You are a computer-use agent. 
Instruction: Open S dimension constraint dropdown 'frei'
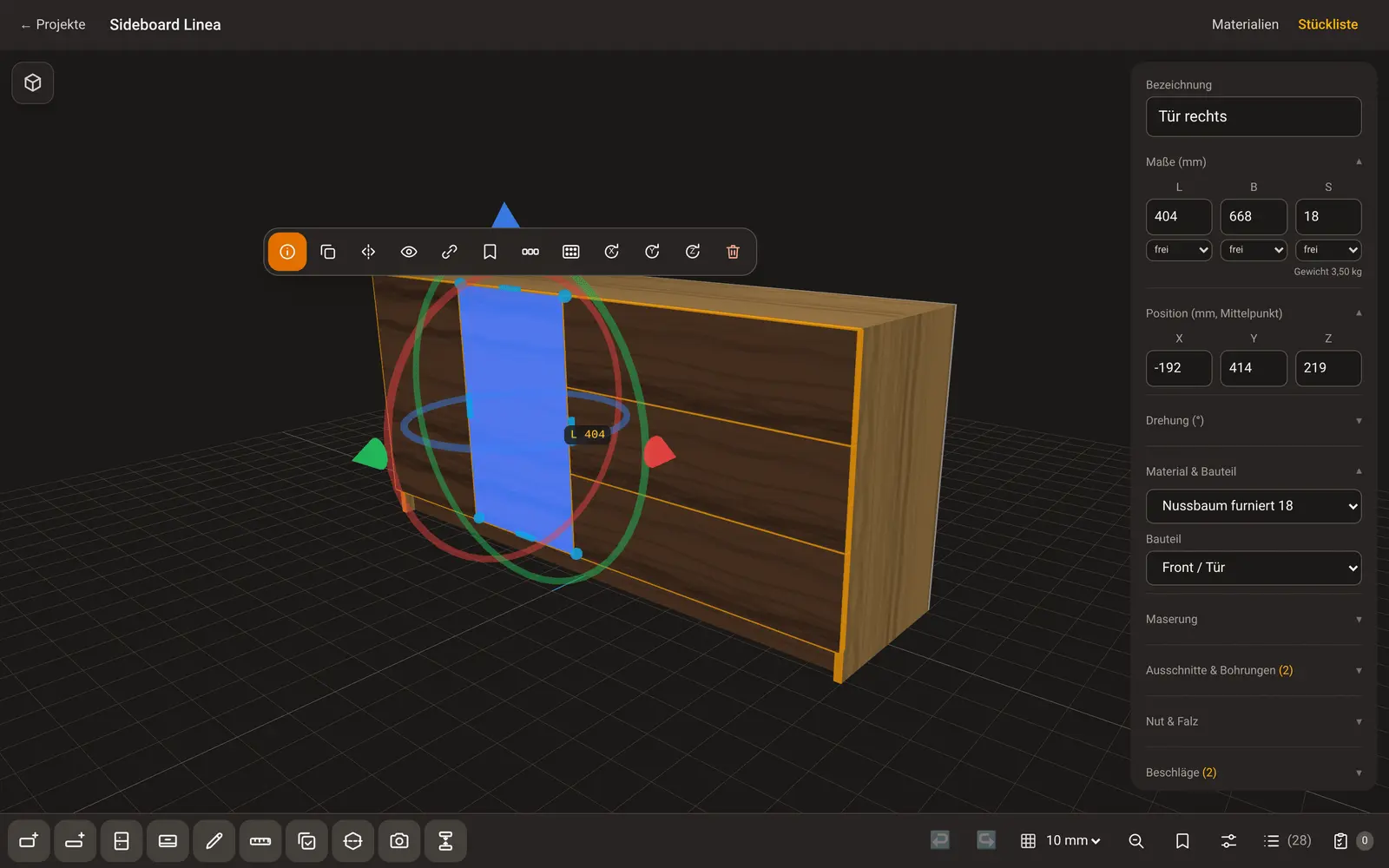[x=1328, y=250]
